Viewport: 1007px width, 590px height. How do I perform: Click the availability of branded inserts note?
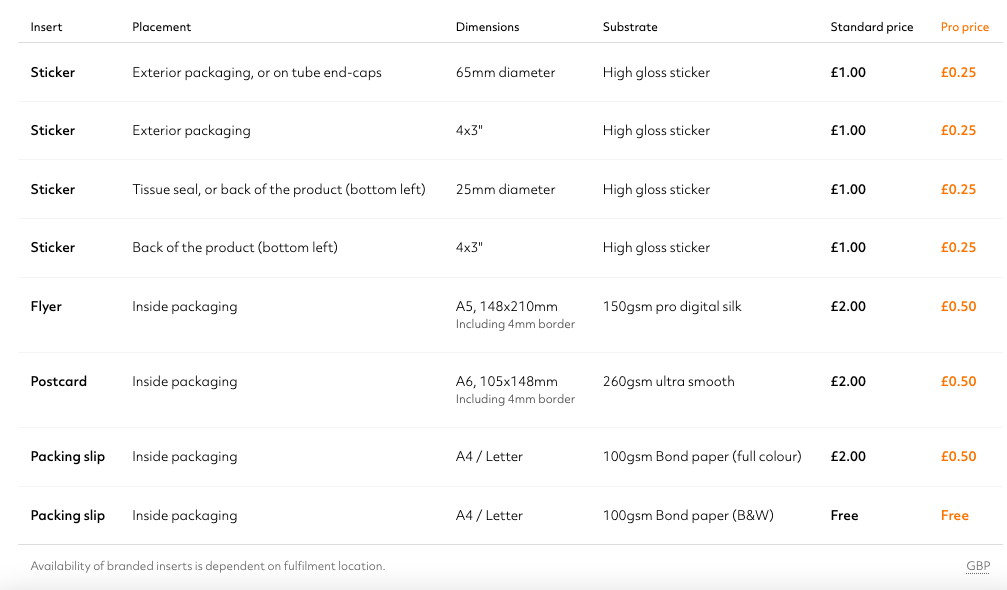pyautogui.click(x=208, y=566)
